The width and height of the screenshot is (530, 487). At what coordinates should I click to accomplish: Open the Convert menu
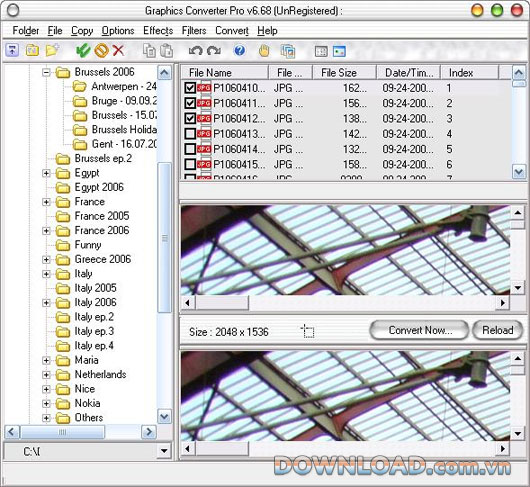[232, 30]
